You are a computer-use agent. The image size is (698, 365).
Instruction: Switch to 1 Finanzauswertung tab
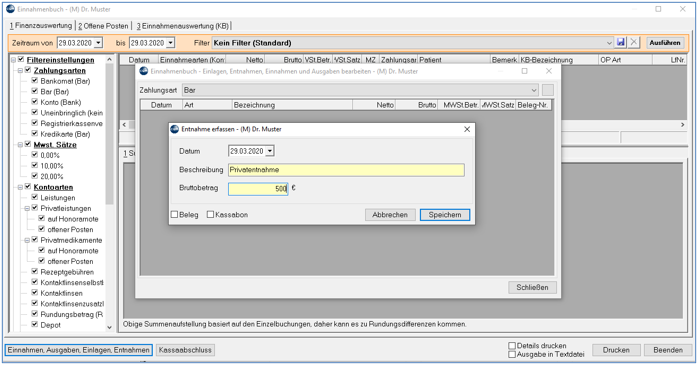[x=41, y=26]
